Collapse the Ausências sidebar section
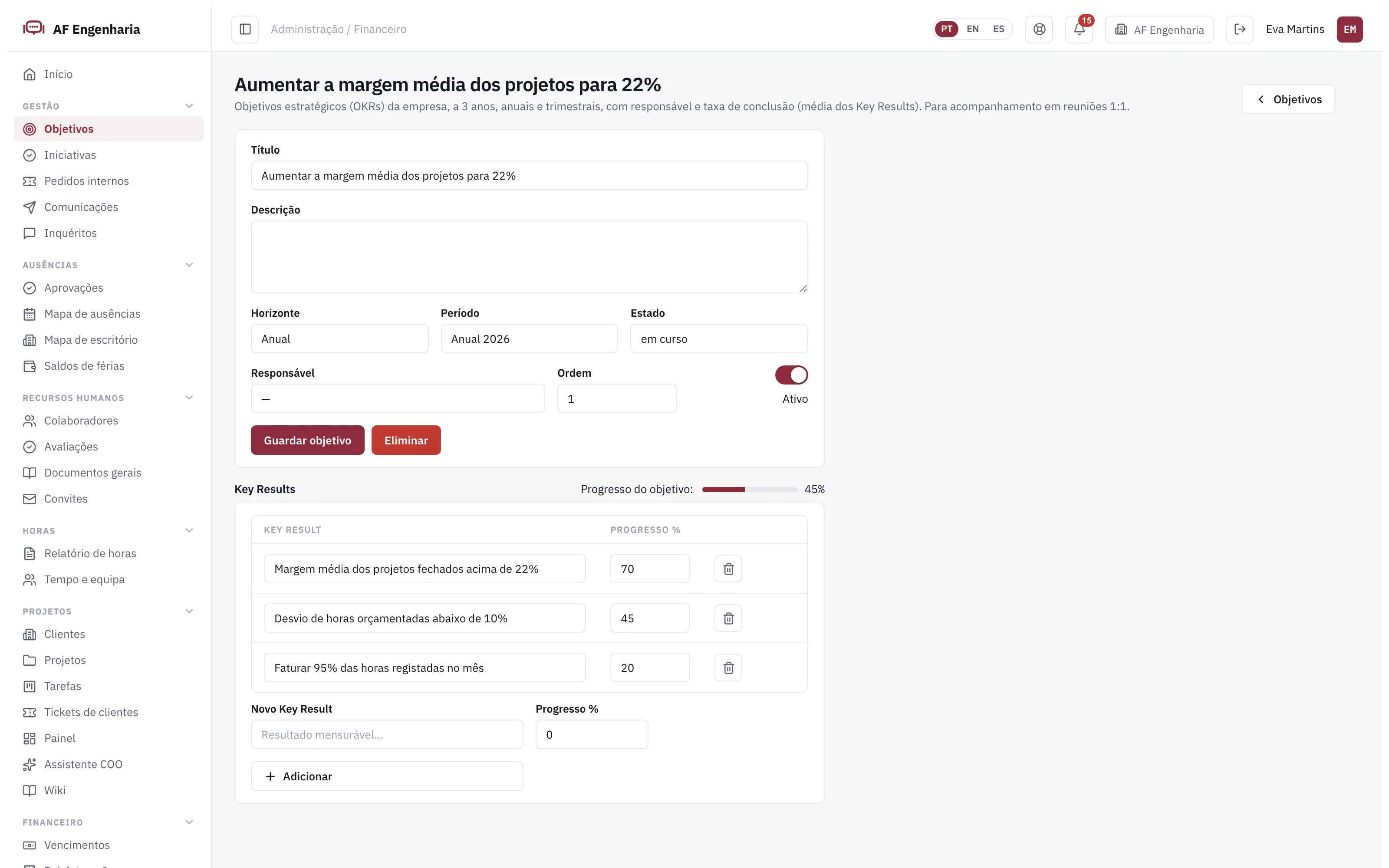The width and height of the screenshot is (1389, 868). tap(189, 265)
